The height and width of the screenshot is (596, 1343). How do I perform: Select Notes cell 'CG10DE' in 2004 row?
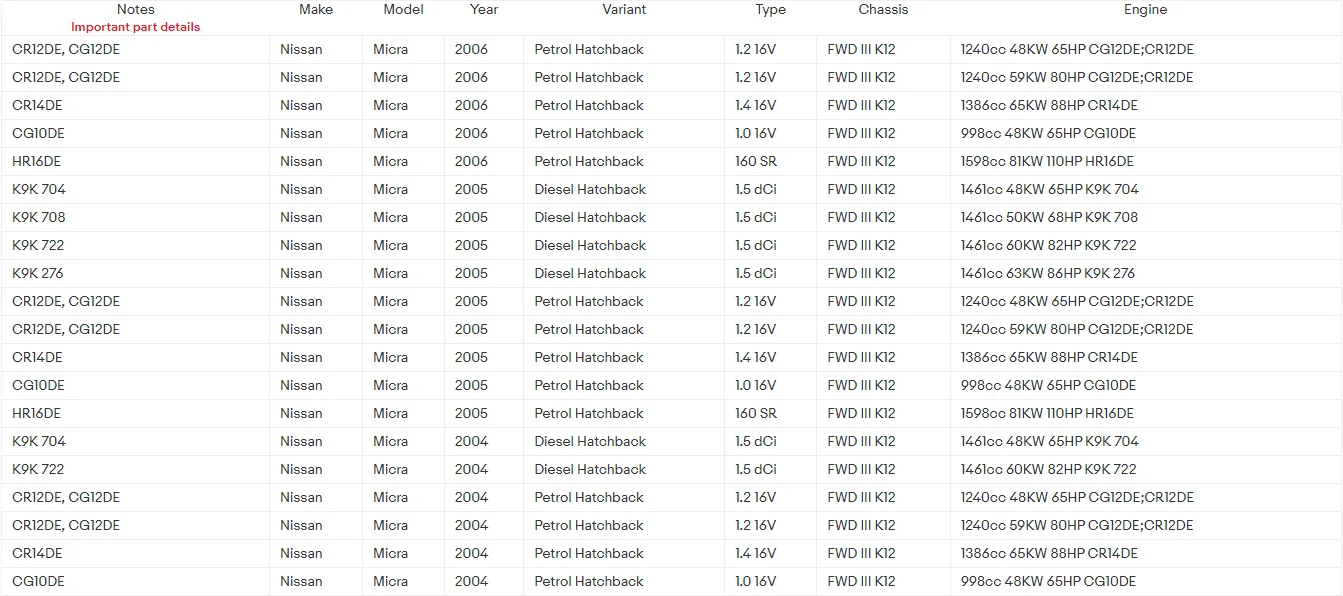tap(38, 581)
